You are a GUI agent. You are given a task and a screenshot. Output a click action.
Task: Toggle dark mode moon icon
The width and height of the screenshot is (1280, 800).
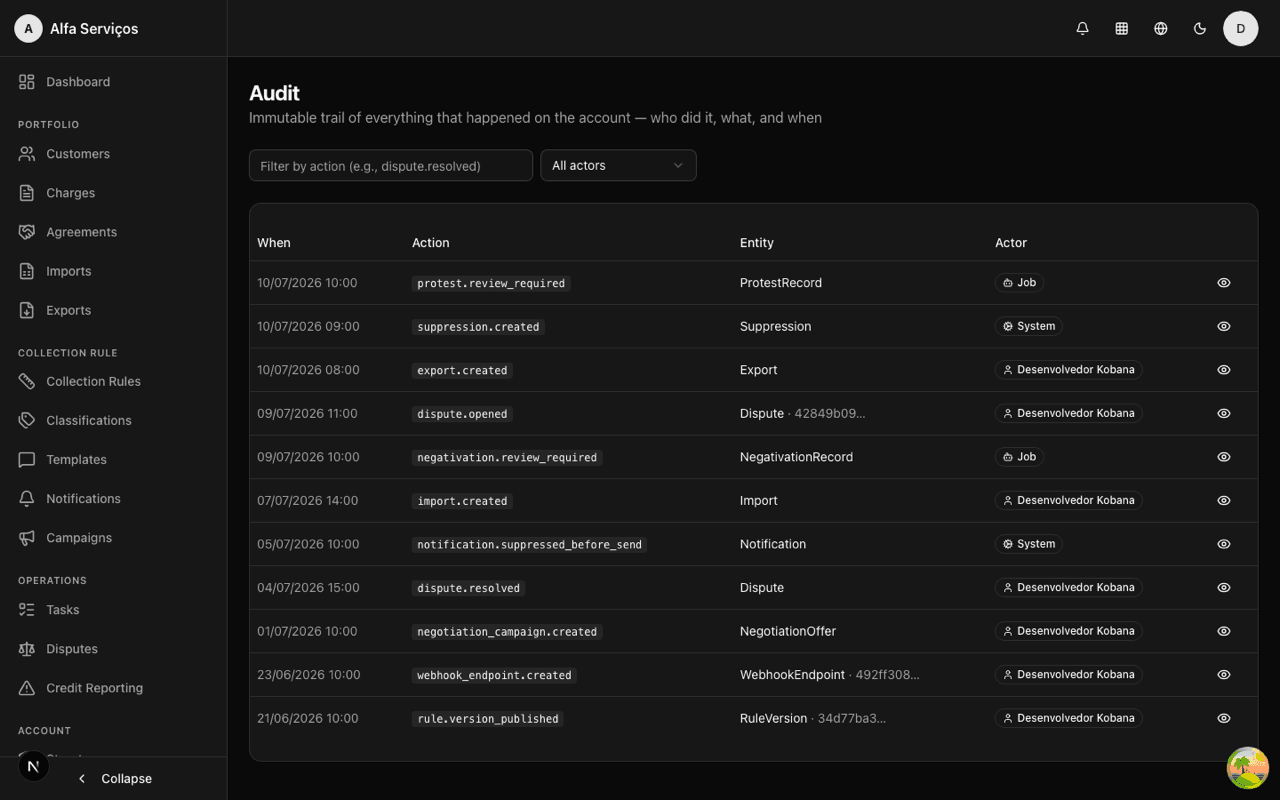pyautogui.click(x=1200, y=29)
